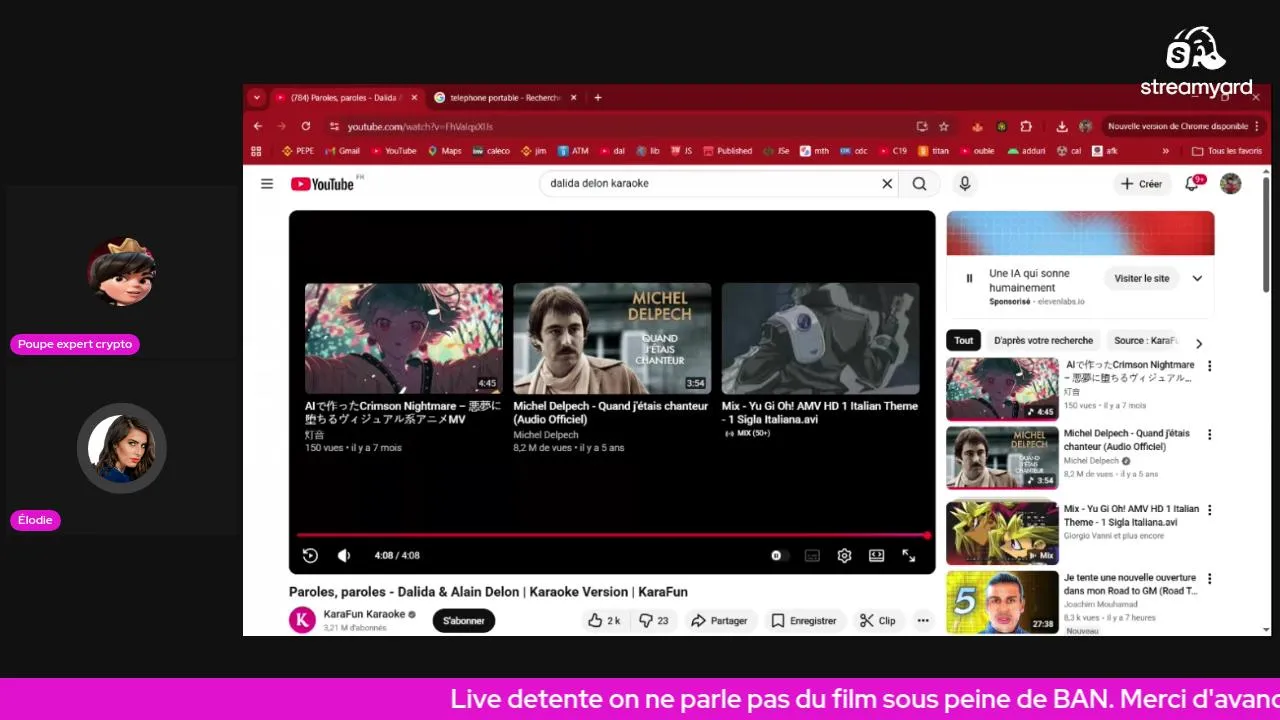Switch the player to theater mode
The image size is (1280, 720).
[876, 556]
